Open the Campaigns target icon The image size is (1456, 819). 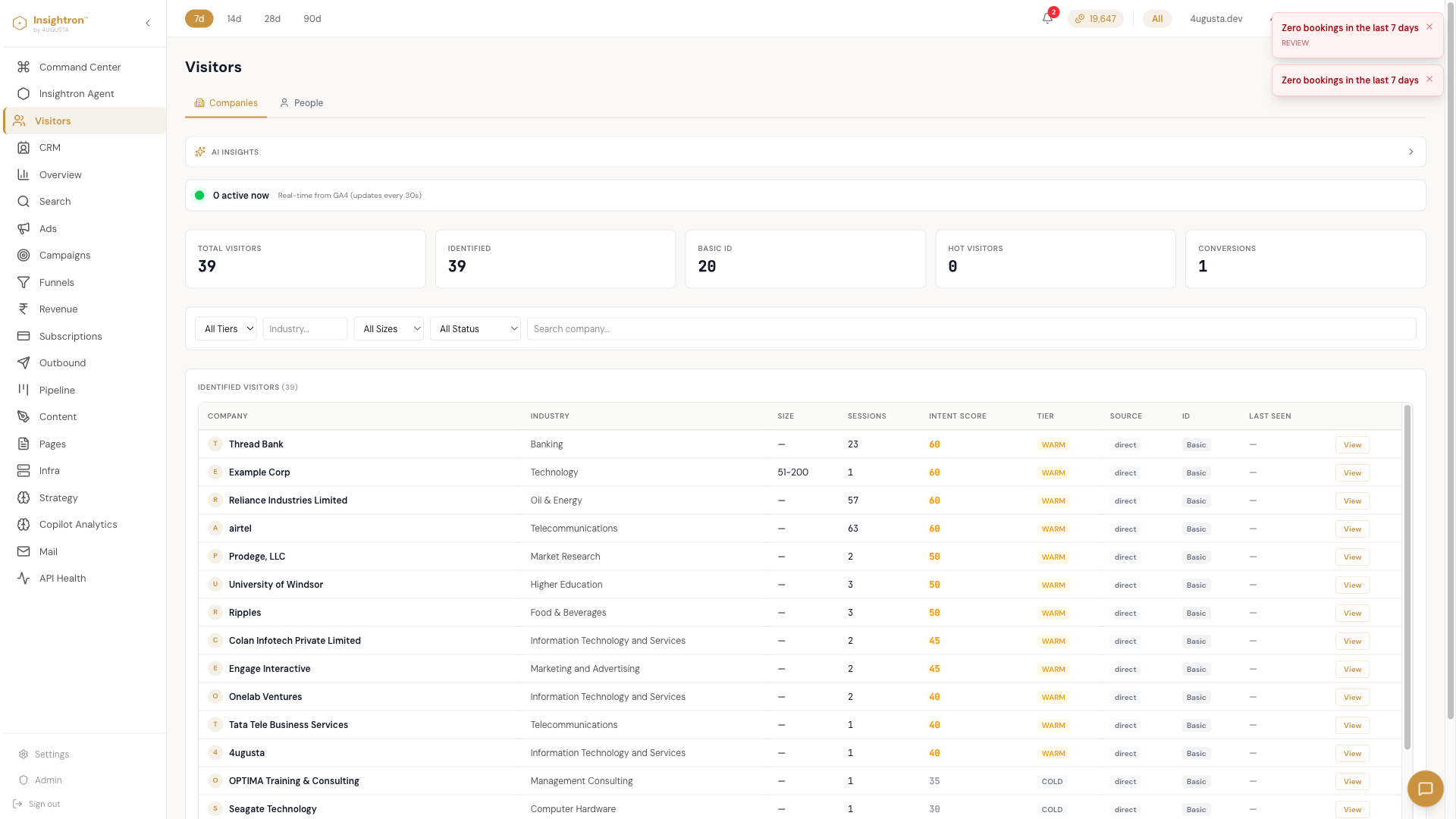[x=24, y=255]
